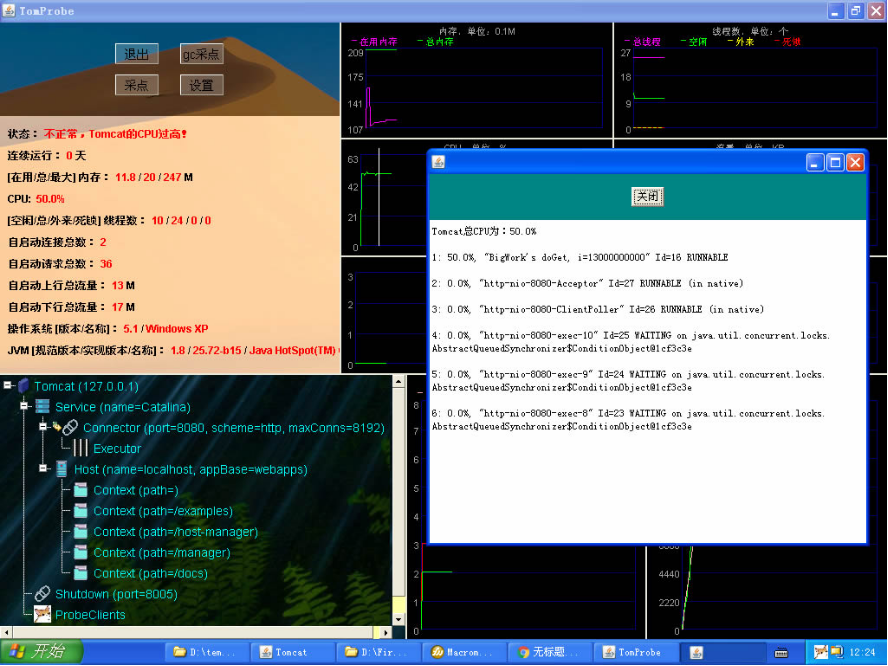The image size is (888, 666).
Task: Click the 采点 sampling button
Action: 136,85
